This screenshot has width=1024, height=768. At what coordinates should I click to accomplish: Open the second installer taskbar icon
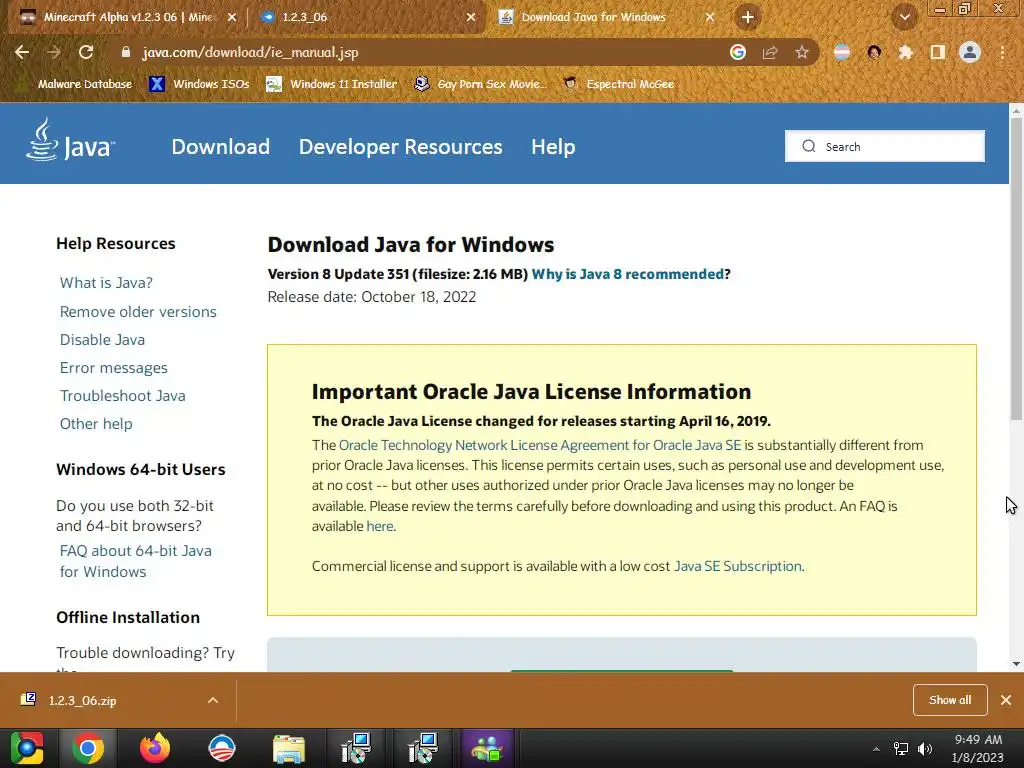[x=423, y=748]
